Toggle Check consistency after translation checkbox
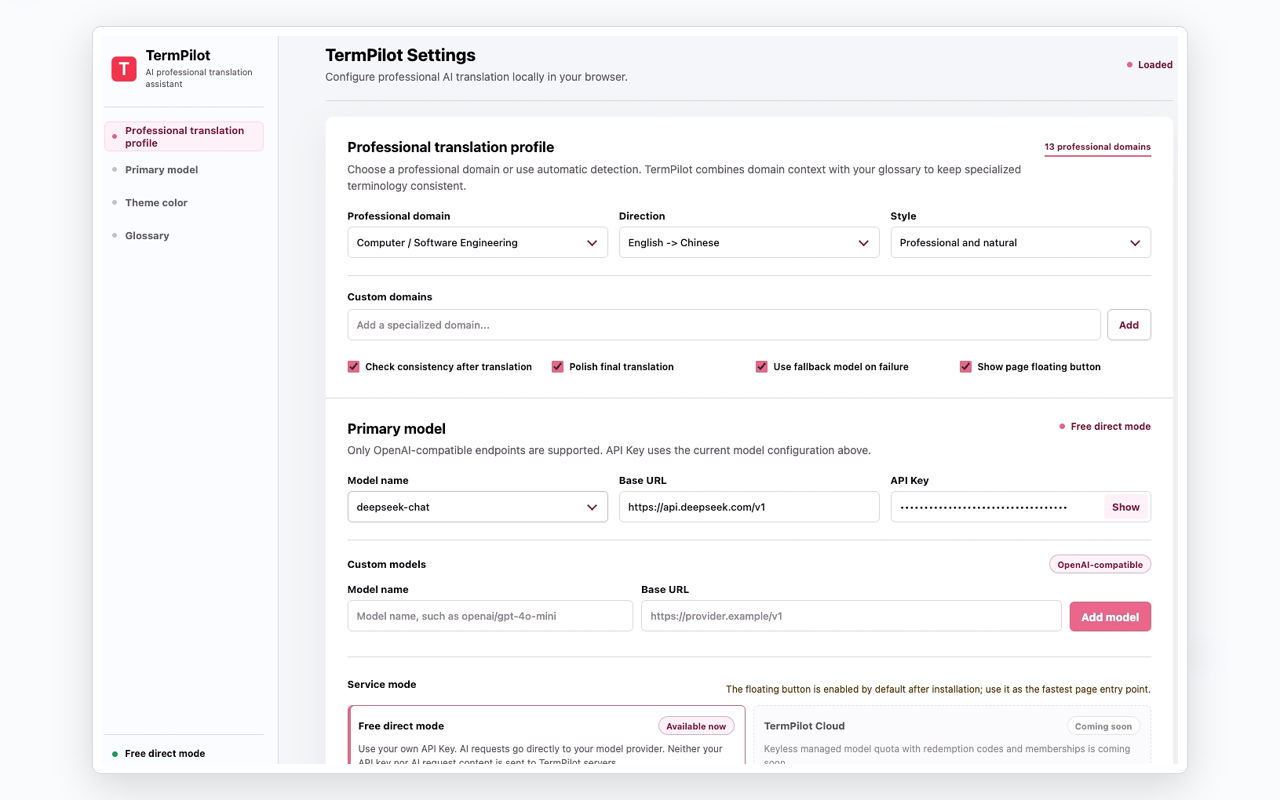The width and height of the screenshot is (1280, 800). 353,367
